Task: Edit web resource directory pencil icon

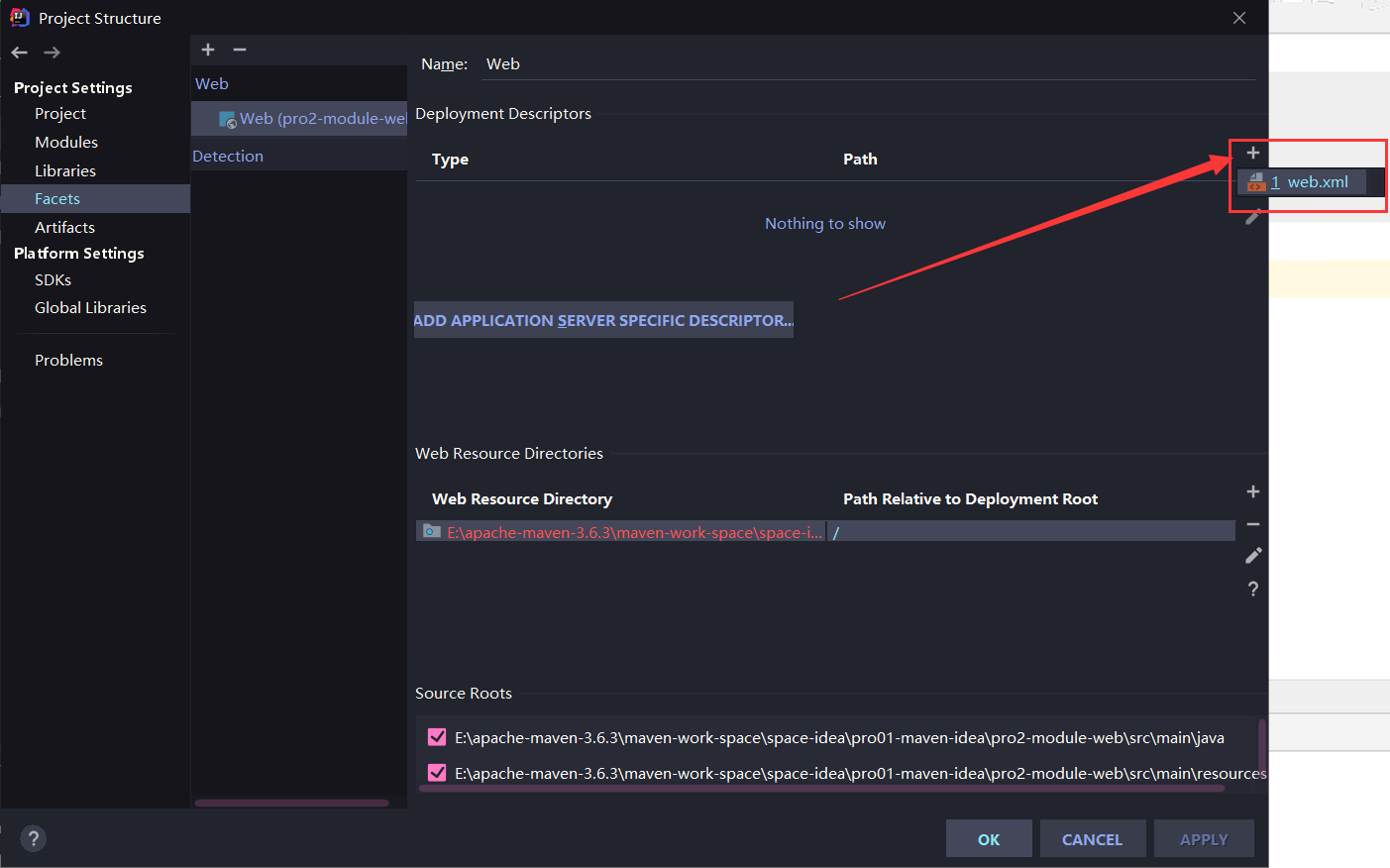Action: click(1253, 556)
